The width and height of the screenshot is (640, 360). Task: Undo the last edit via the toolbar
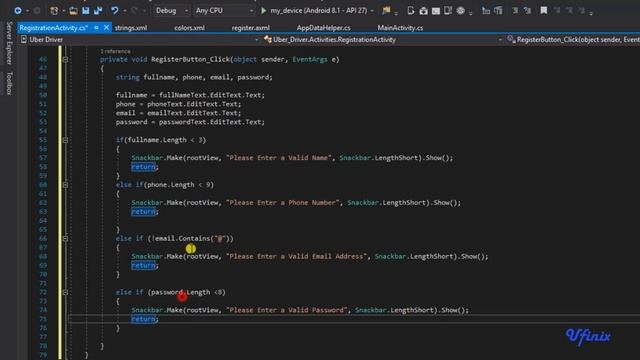[x=114, y=11]
